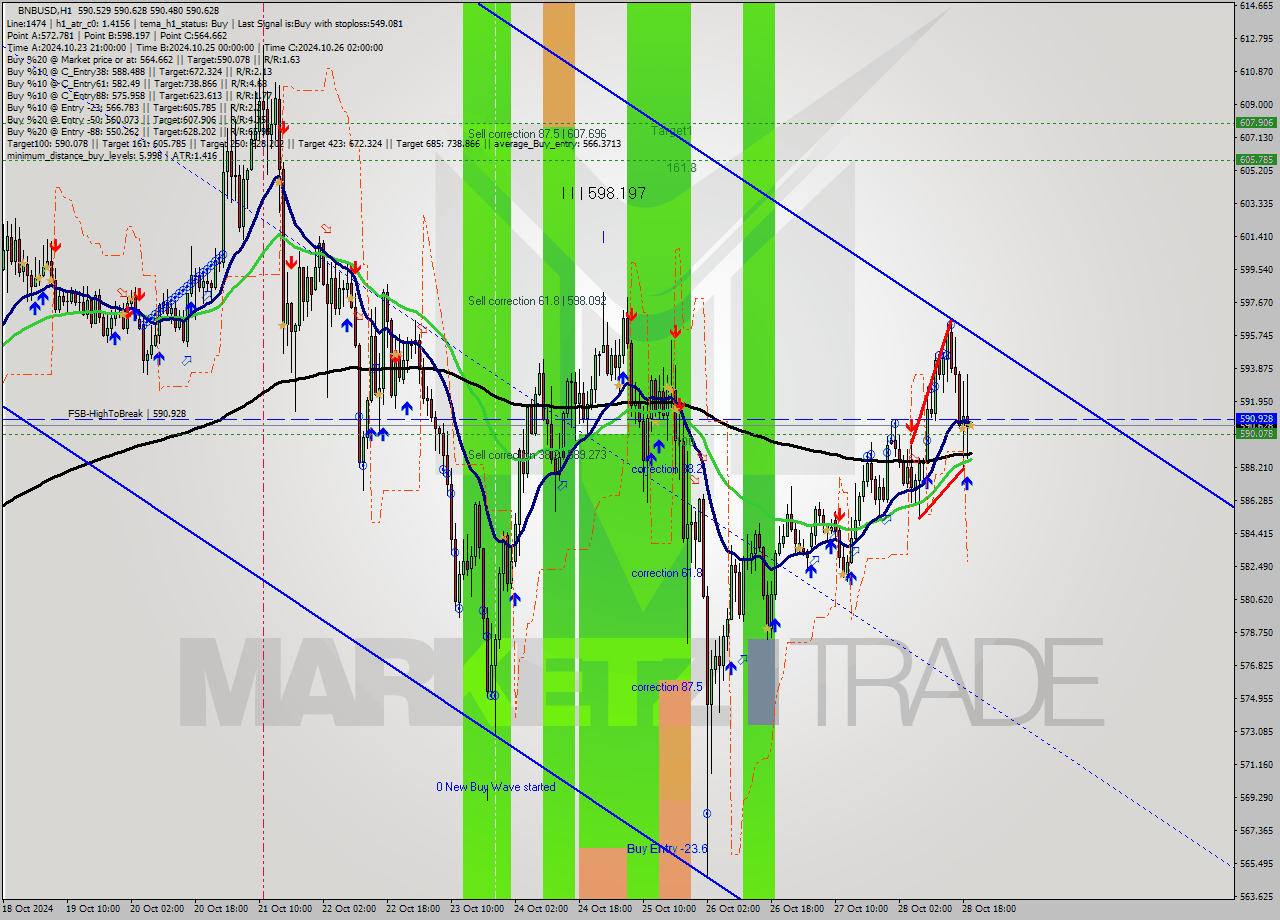Click the 'Buy Entry -23.6' label

tap(667, 848)
